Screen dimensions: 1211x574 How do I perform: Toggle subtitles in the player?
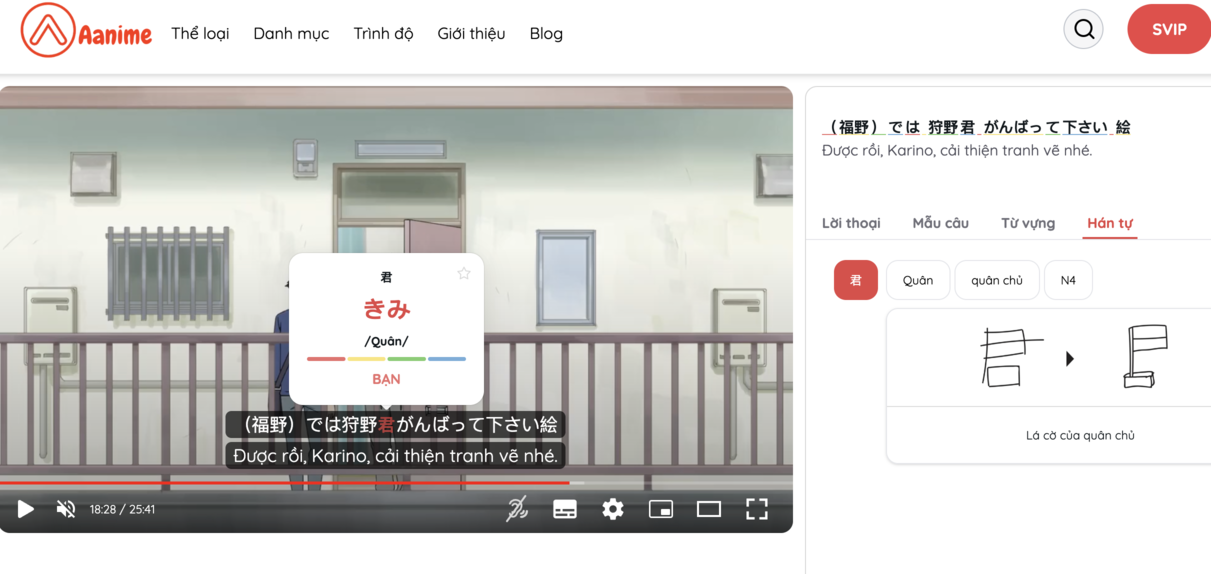(x=565, y=509)
